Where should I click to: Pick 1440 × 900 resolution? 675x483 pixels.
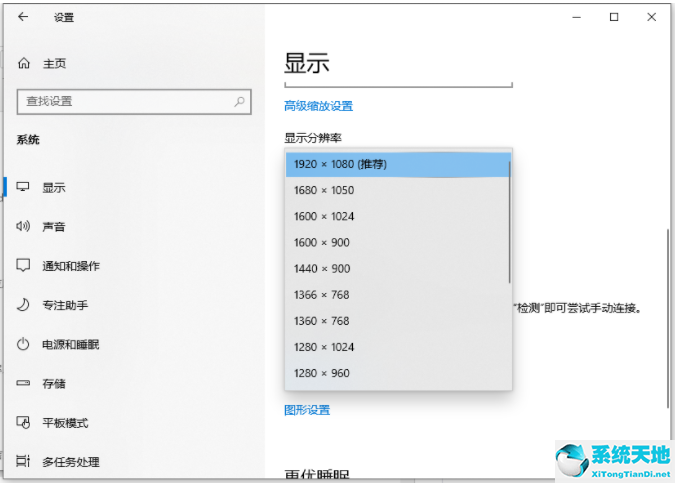pos(398,269)
